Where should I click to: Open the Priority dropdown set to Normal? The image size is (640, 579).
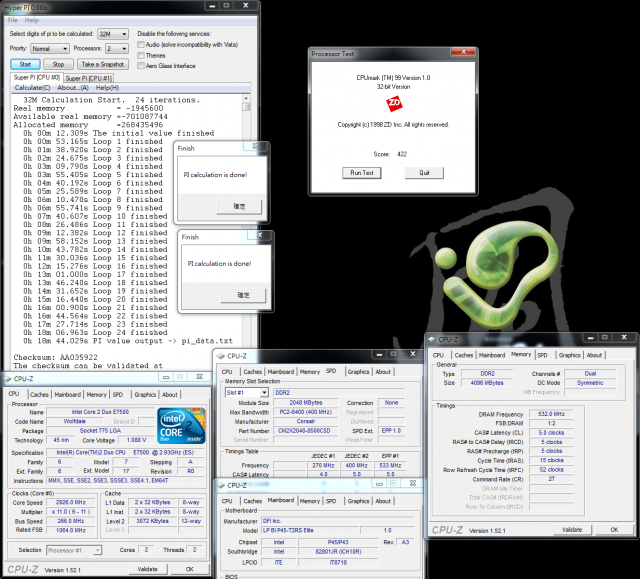pos(49,49)
